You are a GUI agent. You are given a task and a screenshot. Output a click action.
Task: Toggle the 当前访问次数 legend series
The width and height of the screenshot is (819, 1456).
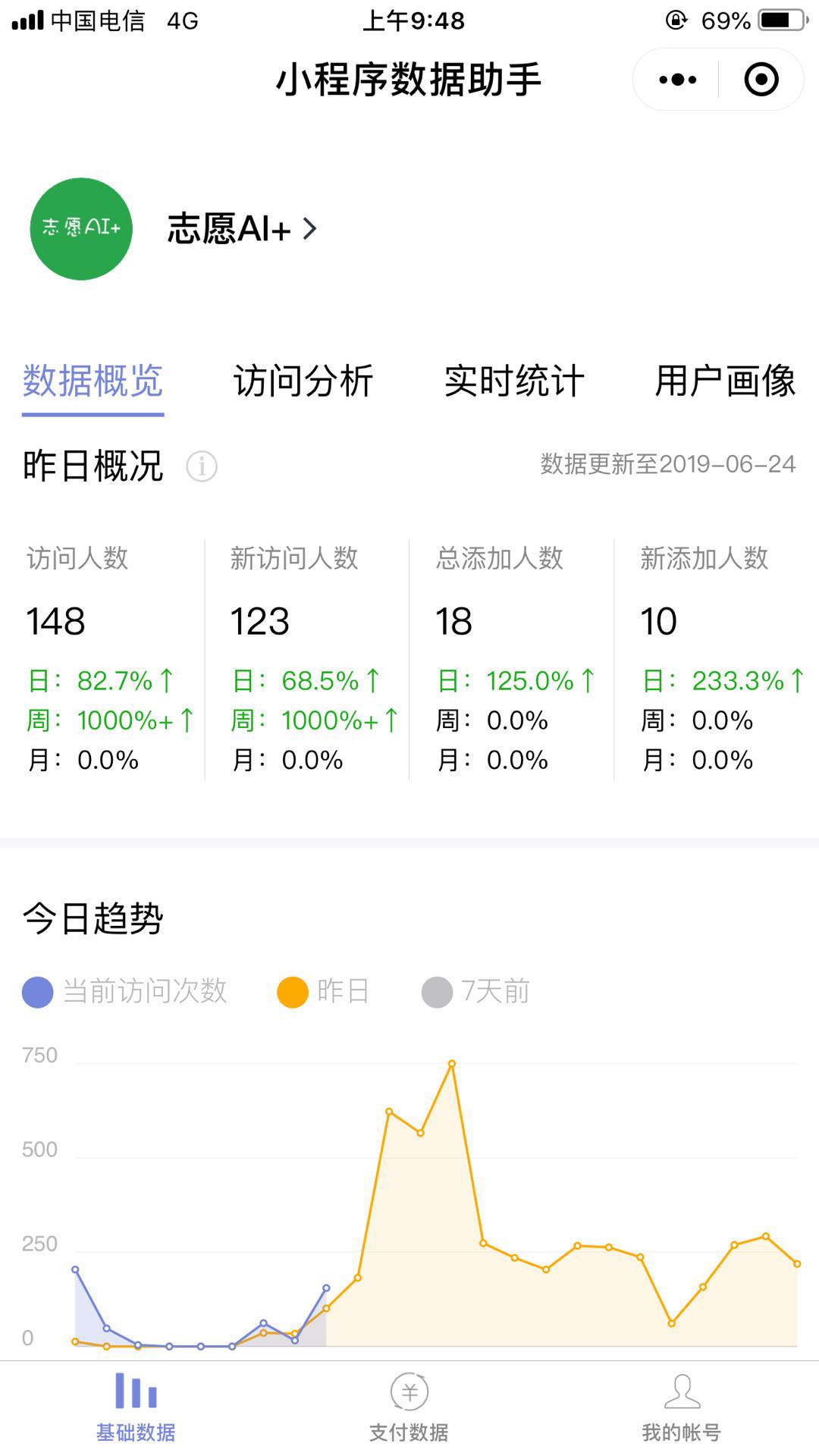pos(125,992)
